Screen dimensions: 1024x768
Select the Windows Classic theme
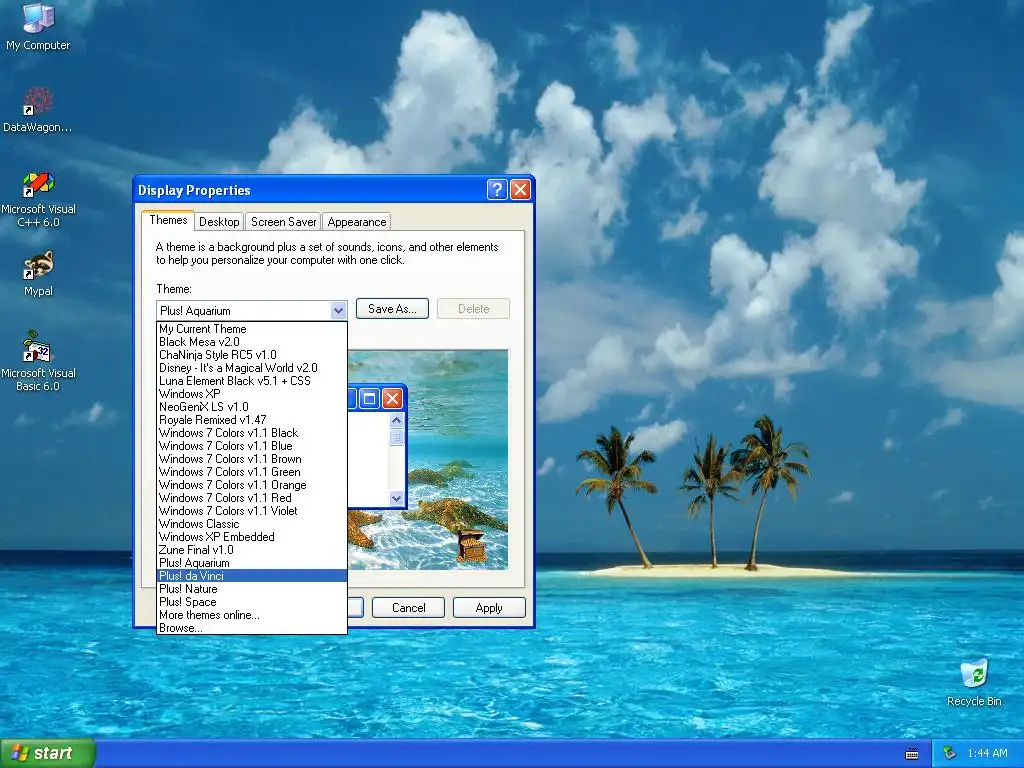coord(252,524)
